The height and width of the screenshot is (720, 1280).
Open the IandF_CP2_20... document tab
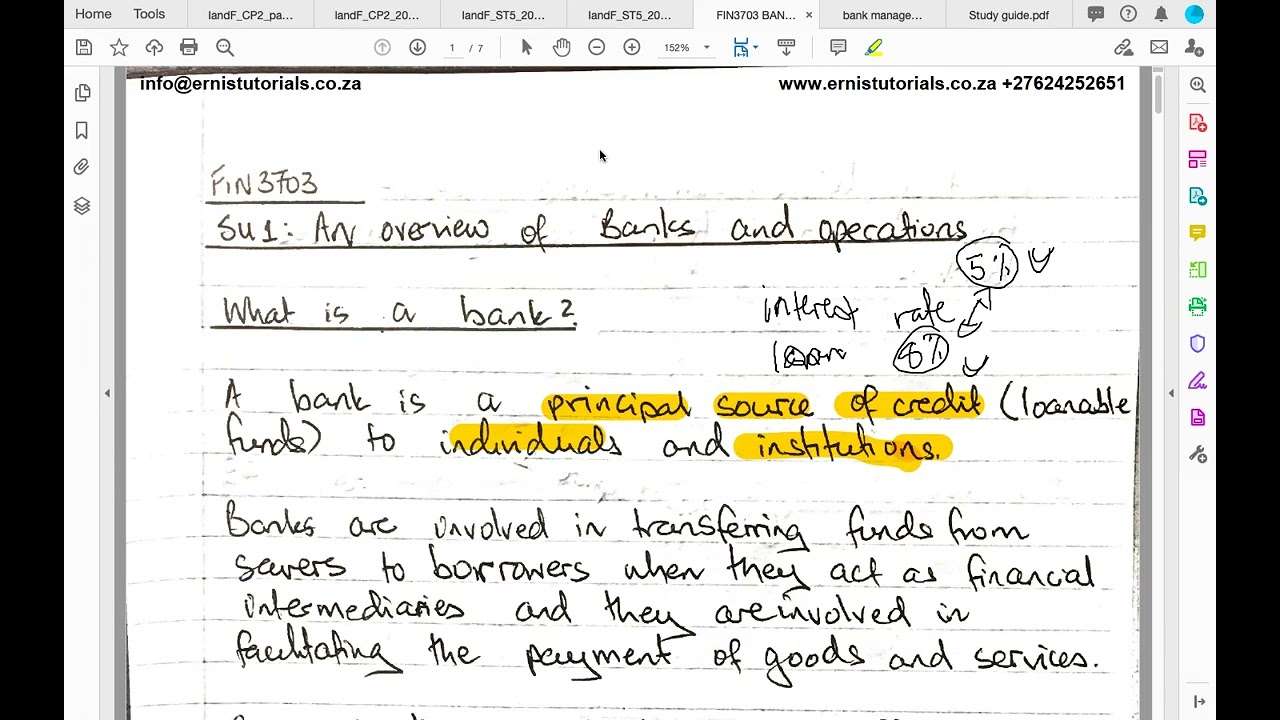tap(377, 15)
